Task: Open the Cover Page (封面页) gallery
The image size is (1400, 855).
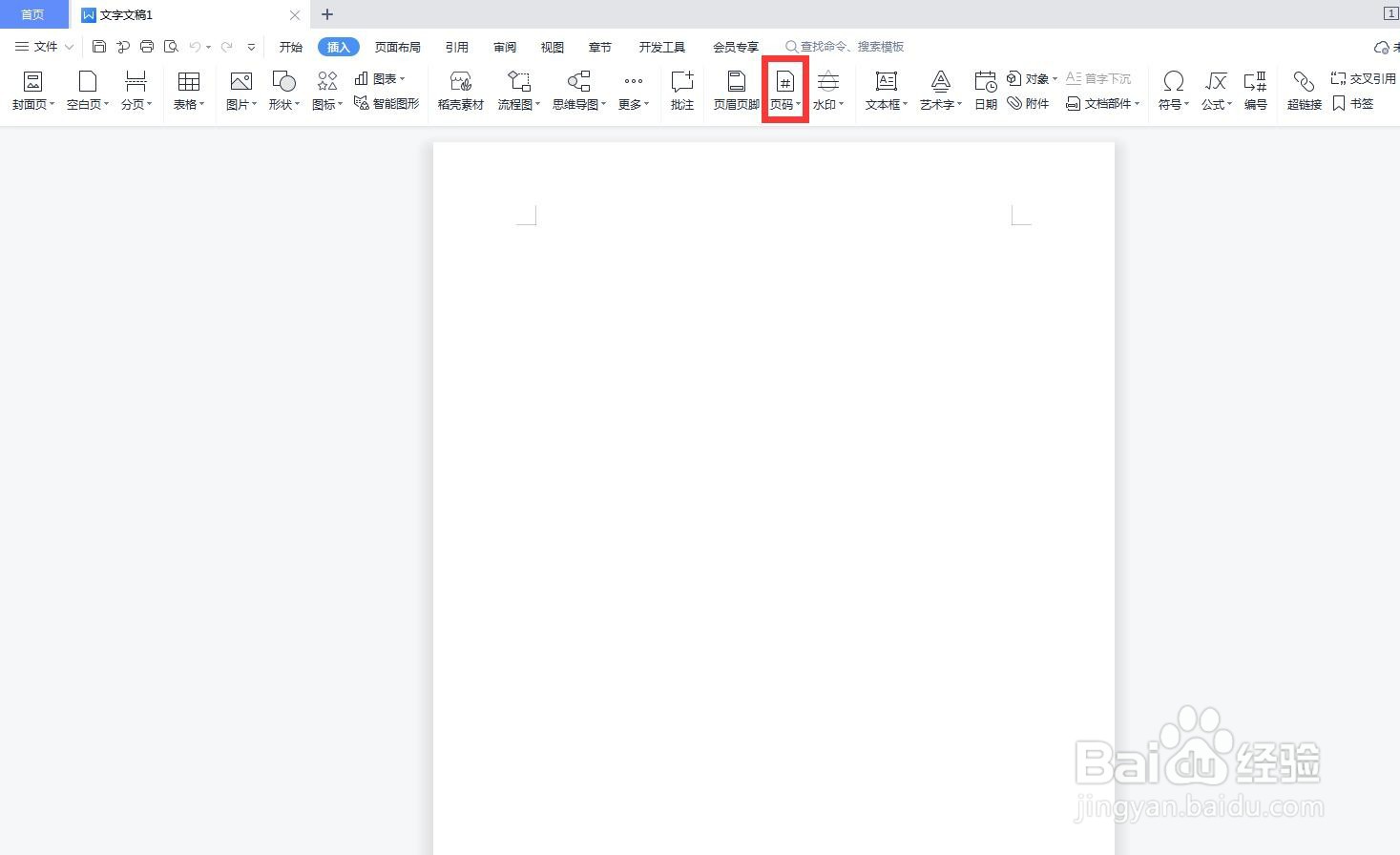Action: click(x=32, y=91)
